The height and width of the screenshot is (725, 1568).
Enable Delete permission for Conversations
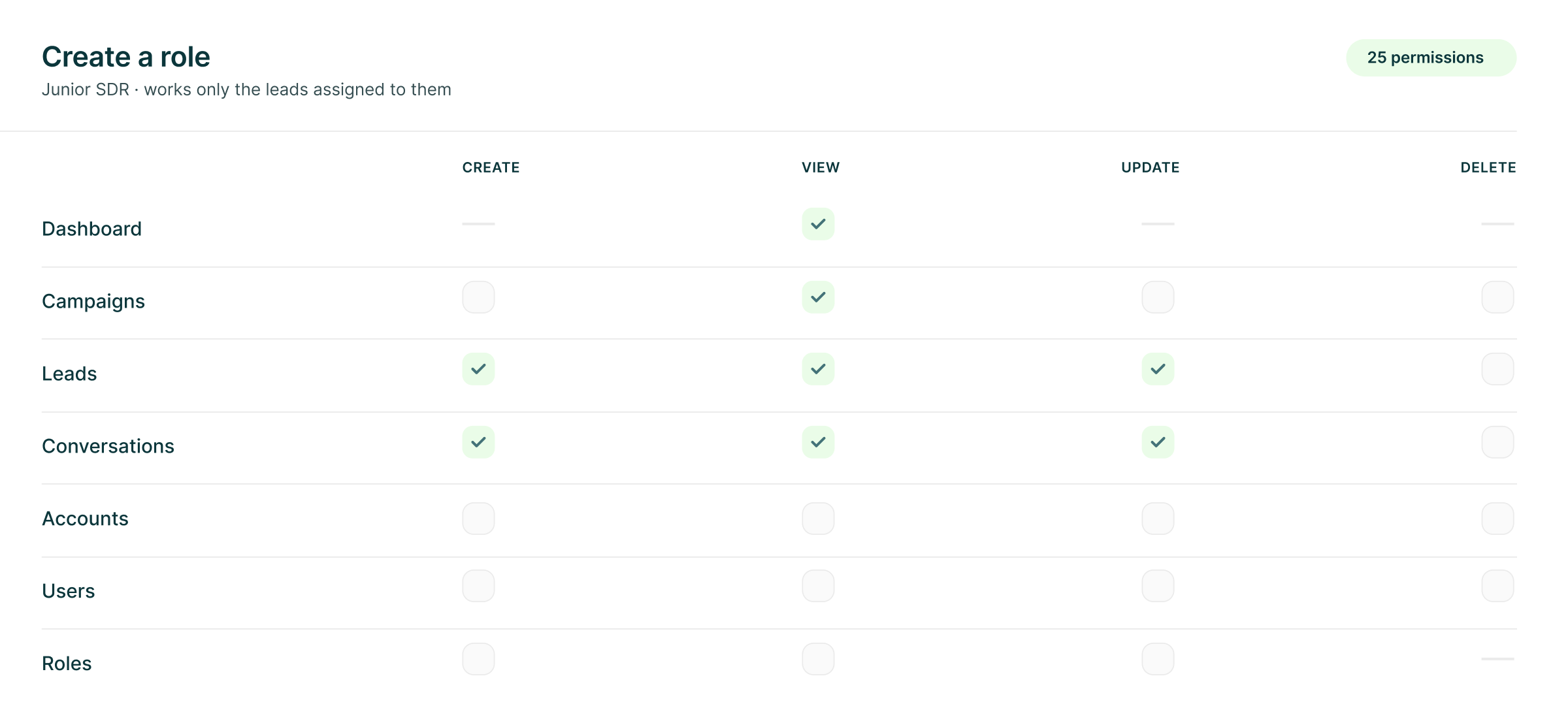[1497, 442]
